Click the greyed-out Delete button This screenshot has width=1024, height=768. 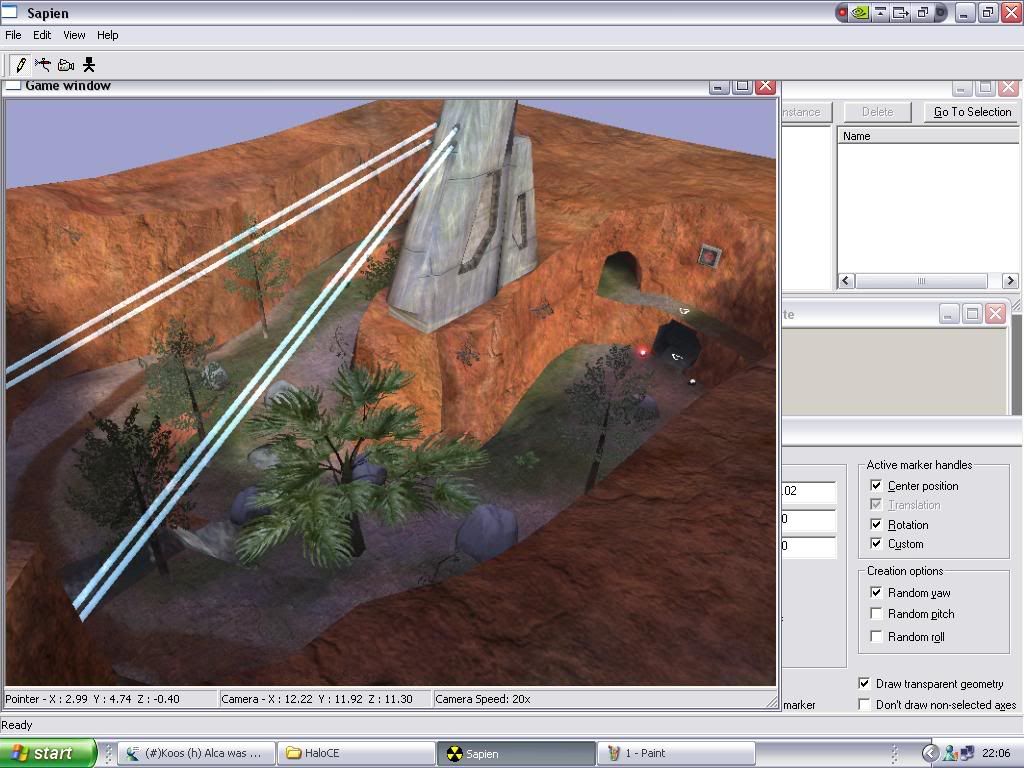tap(877, 112)
